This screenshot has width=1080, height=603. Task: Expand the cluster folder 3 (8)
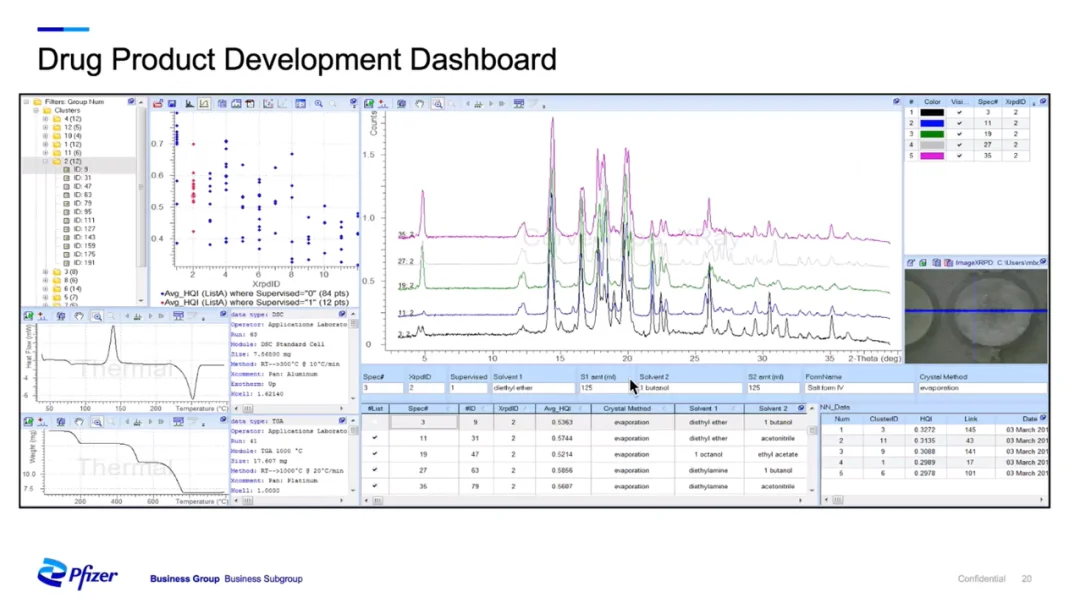click(45, 272)
